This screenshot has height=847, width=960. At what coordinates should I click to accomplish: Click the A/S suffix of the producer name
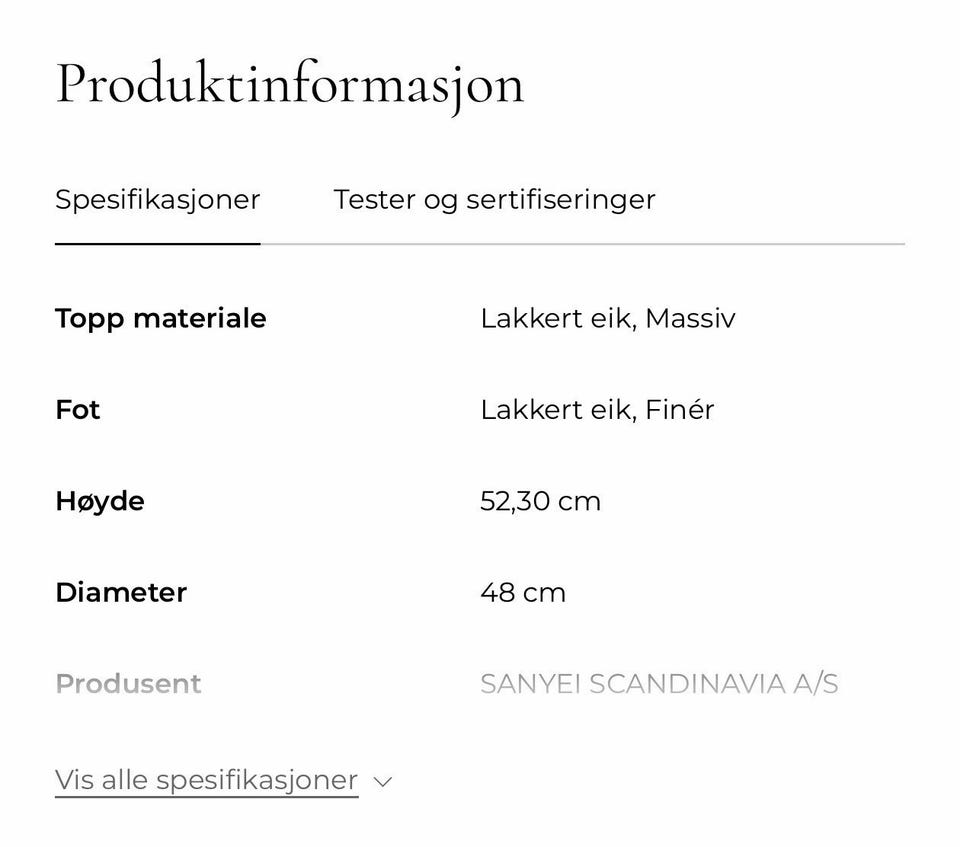click(815, 684)
